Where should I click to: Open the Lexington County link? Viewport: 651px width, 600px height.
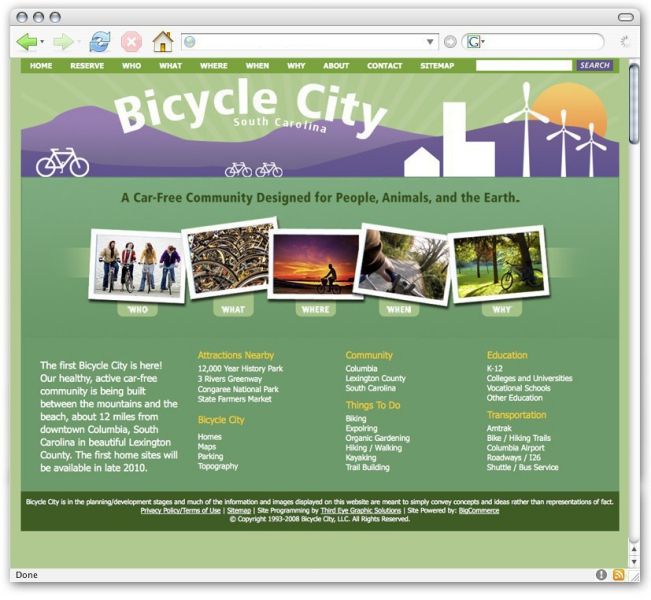(x=375, y=378)
